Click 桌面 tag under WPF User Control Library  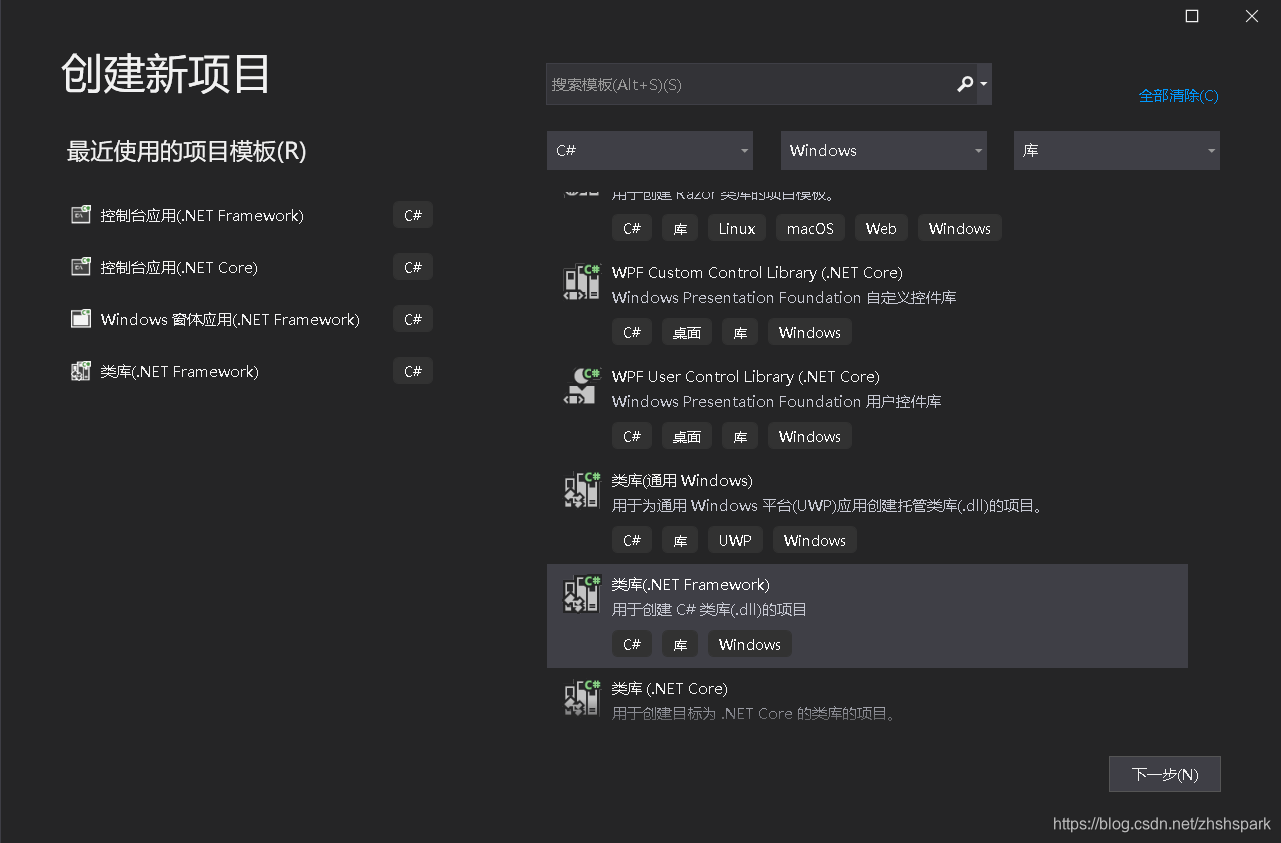687,436
